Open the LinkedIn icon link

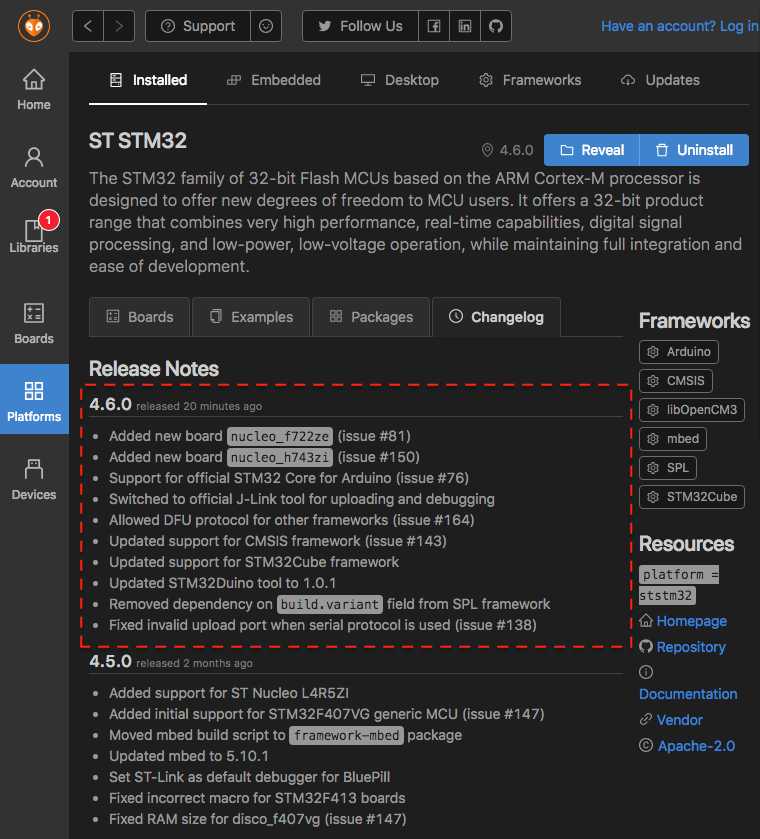[465, 26]
